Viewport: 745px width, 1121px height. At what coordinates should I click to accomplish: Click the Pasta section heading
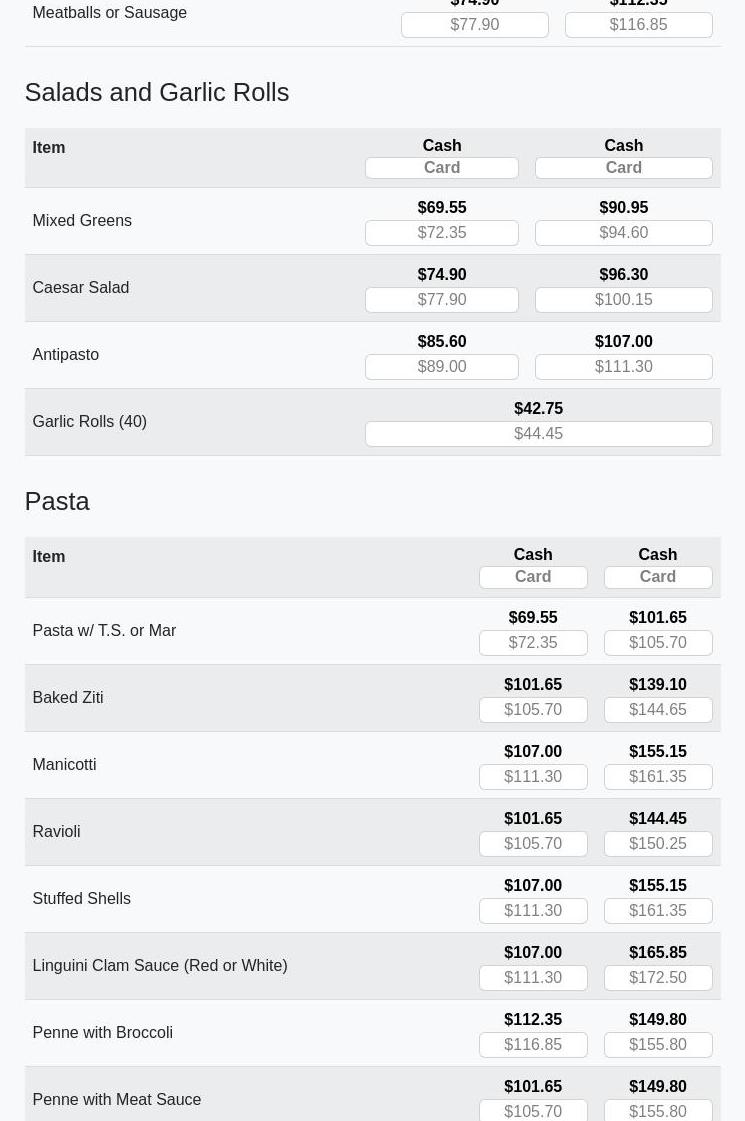click(x=57, y=501)
